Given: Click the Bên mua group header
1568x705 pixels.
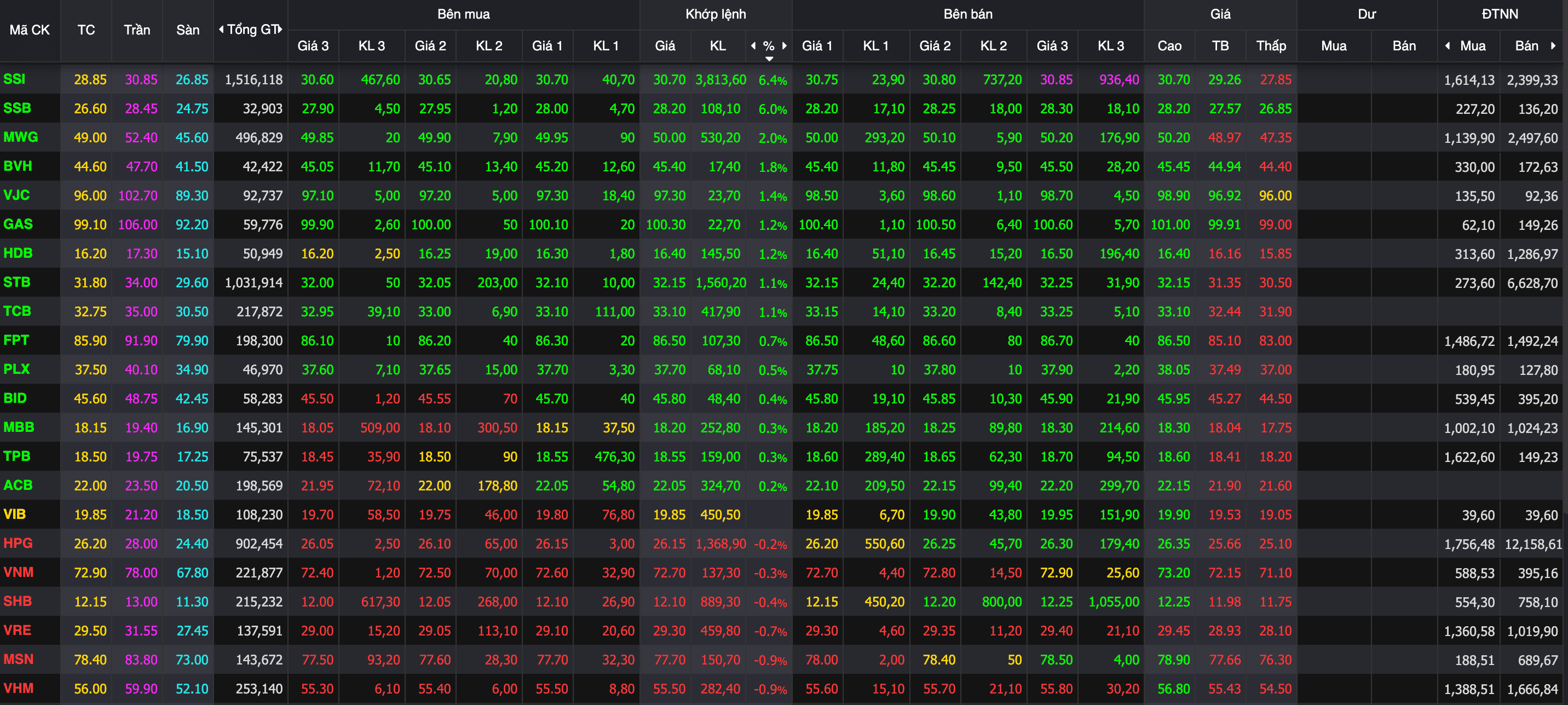Looking at the screenshot, I should [463, 14].
